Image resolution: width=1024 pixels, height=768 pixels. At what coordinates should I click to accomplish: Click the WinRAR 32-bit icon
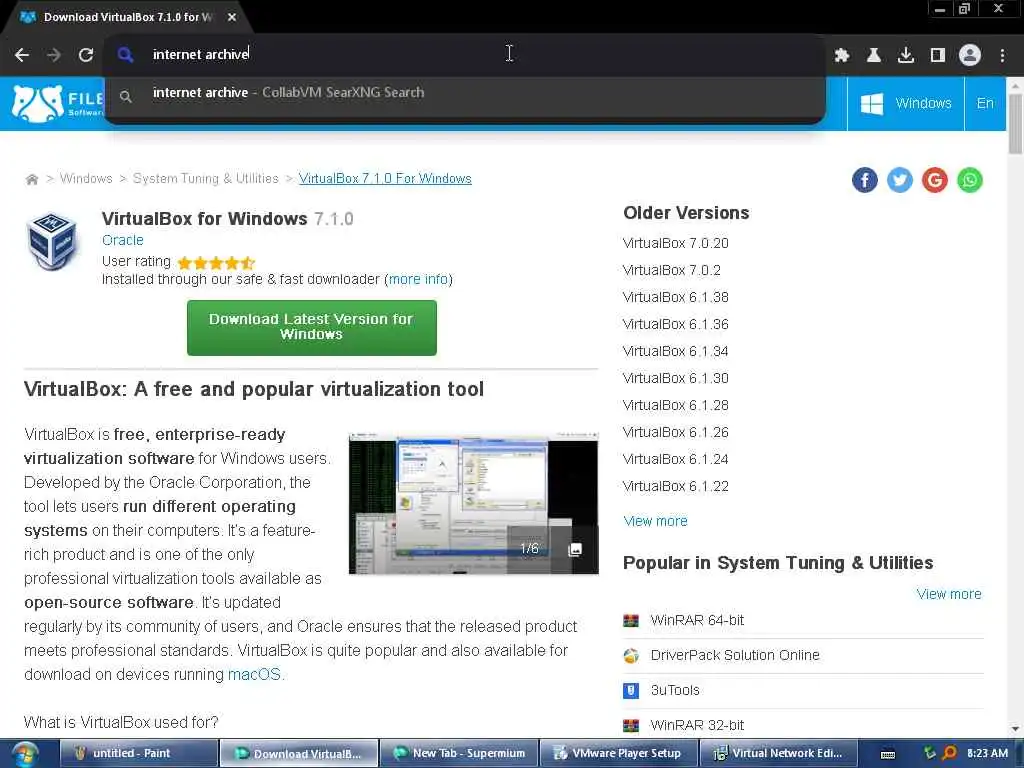631,725
